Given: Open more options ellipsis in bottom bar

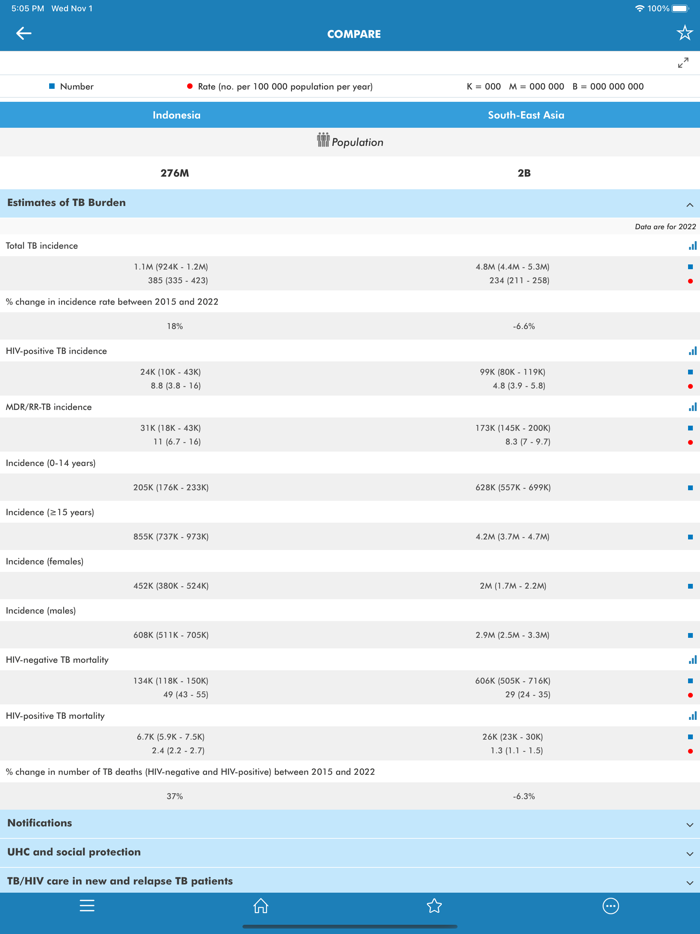Looking at the screenshot, I should (x=611, y=906).
